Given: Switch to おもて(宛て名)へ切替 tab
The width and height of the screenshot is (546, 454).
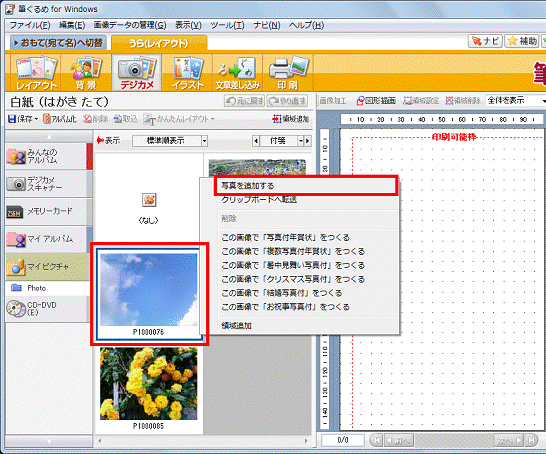Looking at the screenshot, I should tap(58, 42).
